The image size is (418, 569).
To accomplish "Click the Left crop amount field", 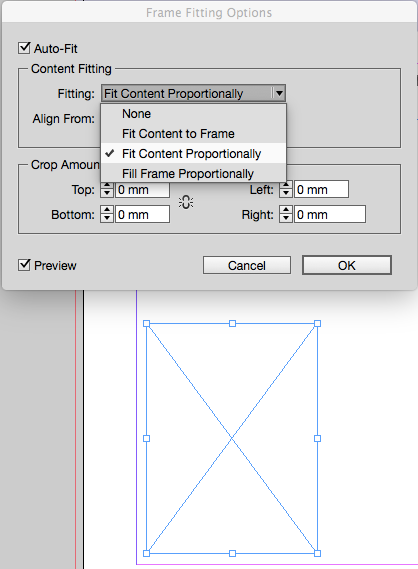I will (321, 189).
